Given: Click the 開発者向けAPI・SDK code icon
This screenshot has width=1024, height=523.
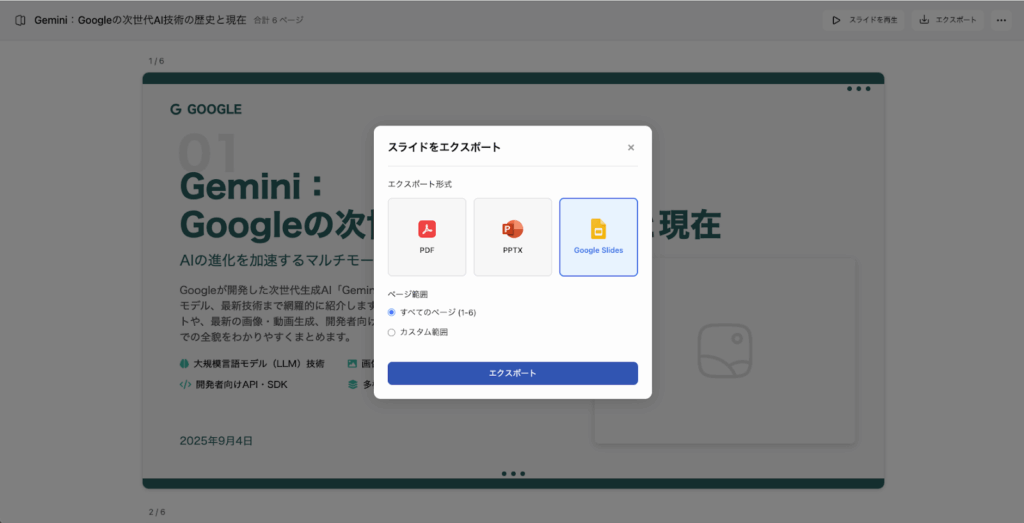Looking at the screenshot, I should (185, 384).
